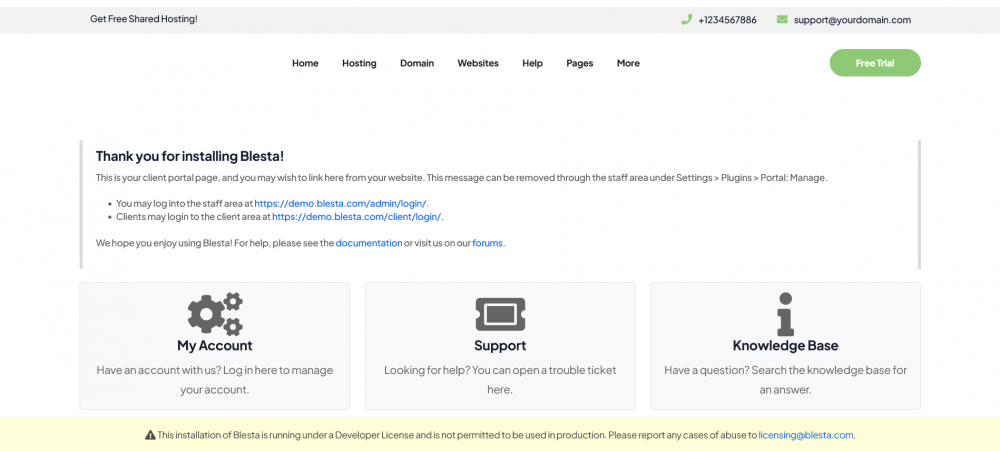Click the green Free Trial button
1000x451 pixels.
click(x=875, y=63)
